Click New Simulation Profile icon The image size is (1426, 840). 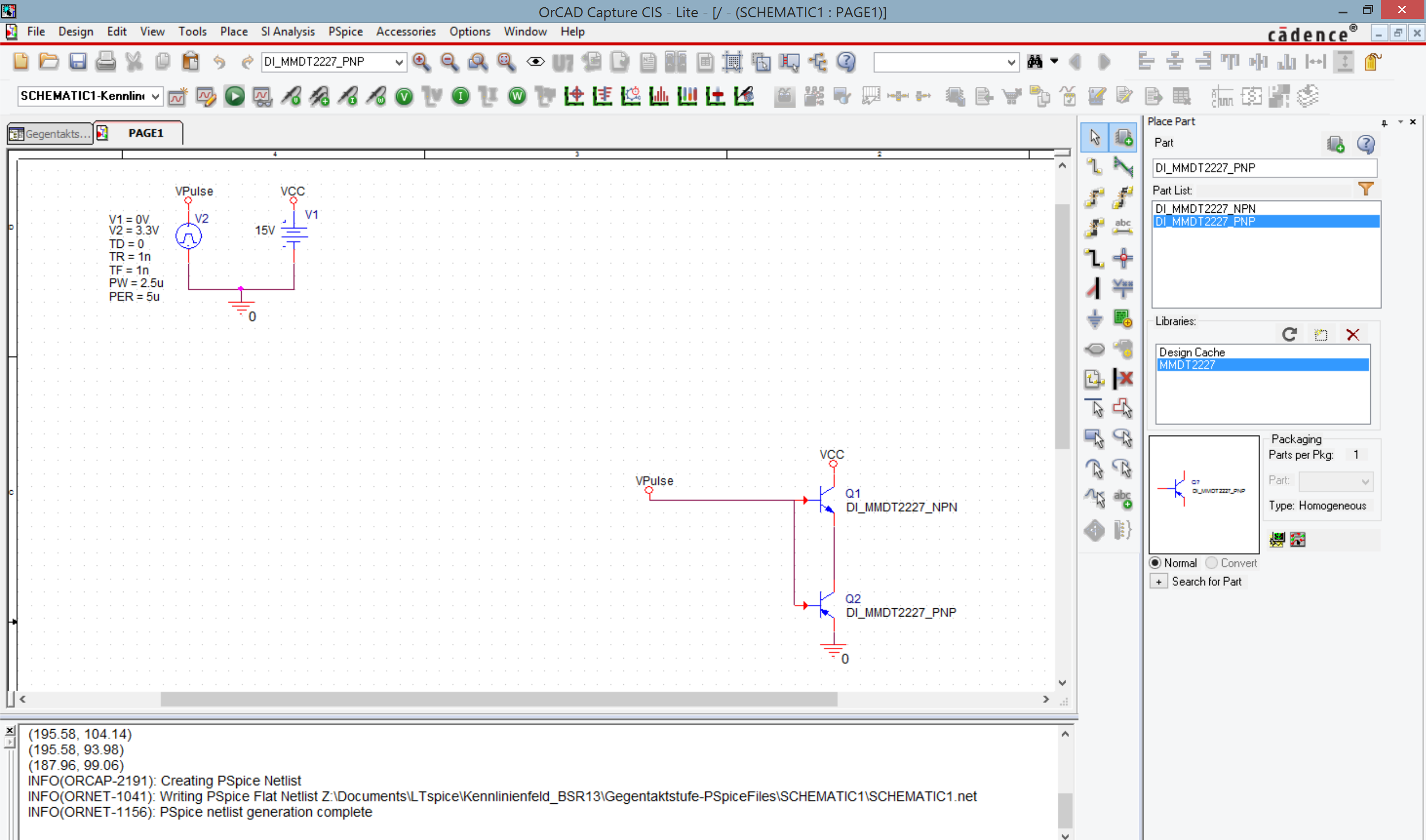[x=178, y=97]
